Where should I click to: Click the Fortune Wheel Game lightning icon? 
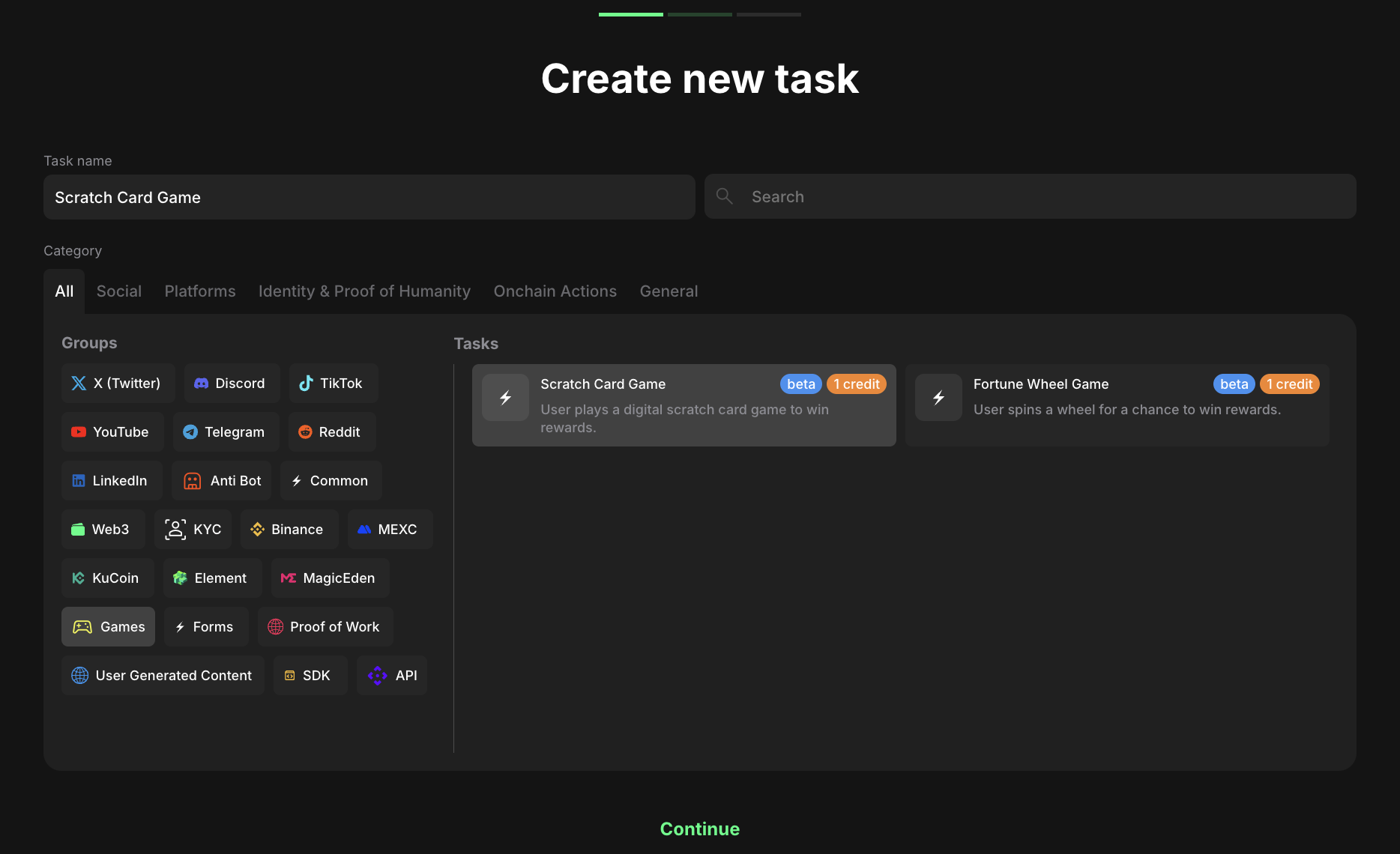[938, 398]
